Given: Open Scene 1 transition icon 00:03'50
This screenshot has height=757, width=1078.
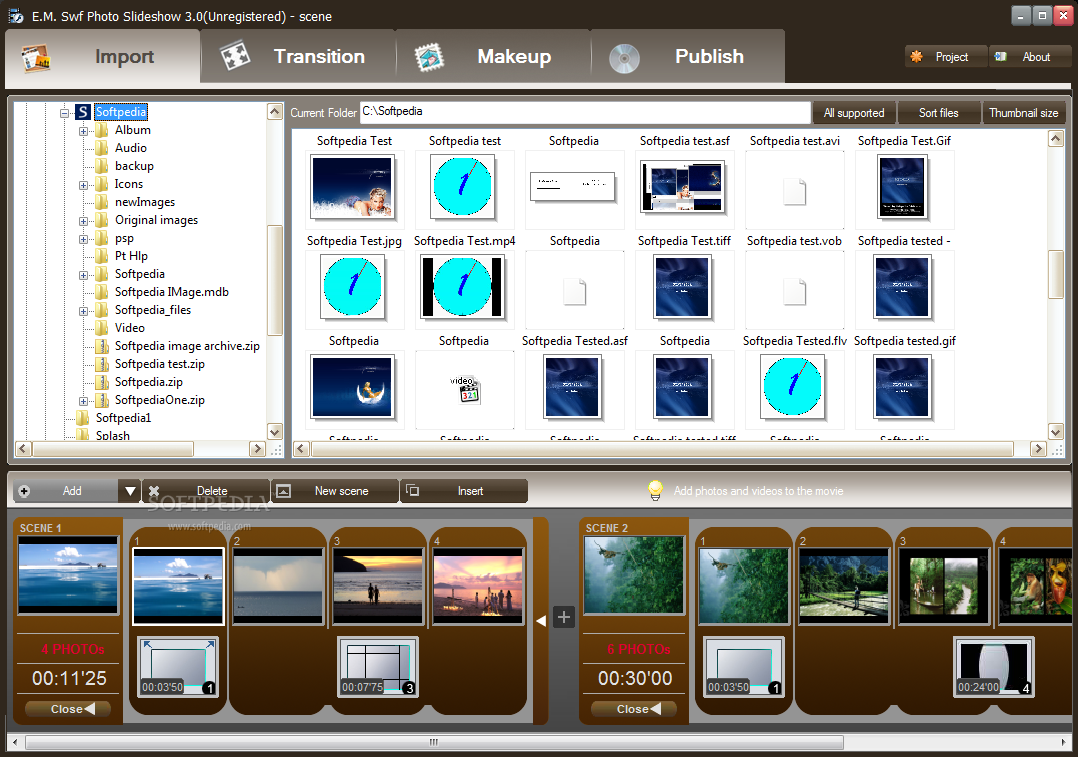Looking at the screenshot, I should 178,667.
